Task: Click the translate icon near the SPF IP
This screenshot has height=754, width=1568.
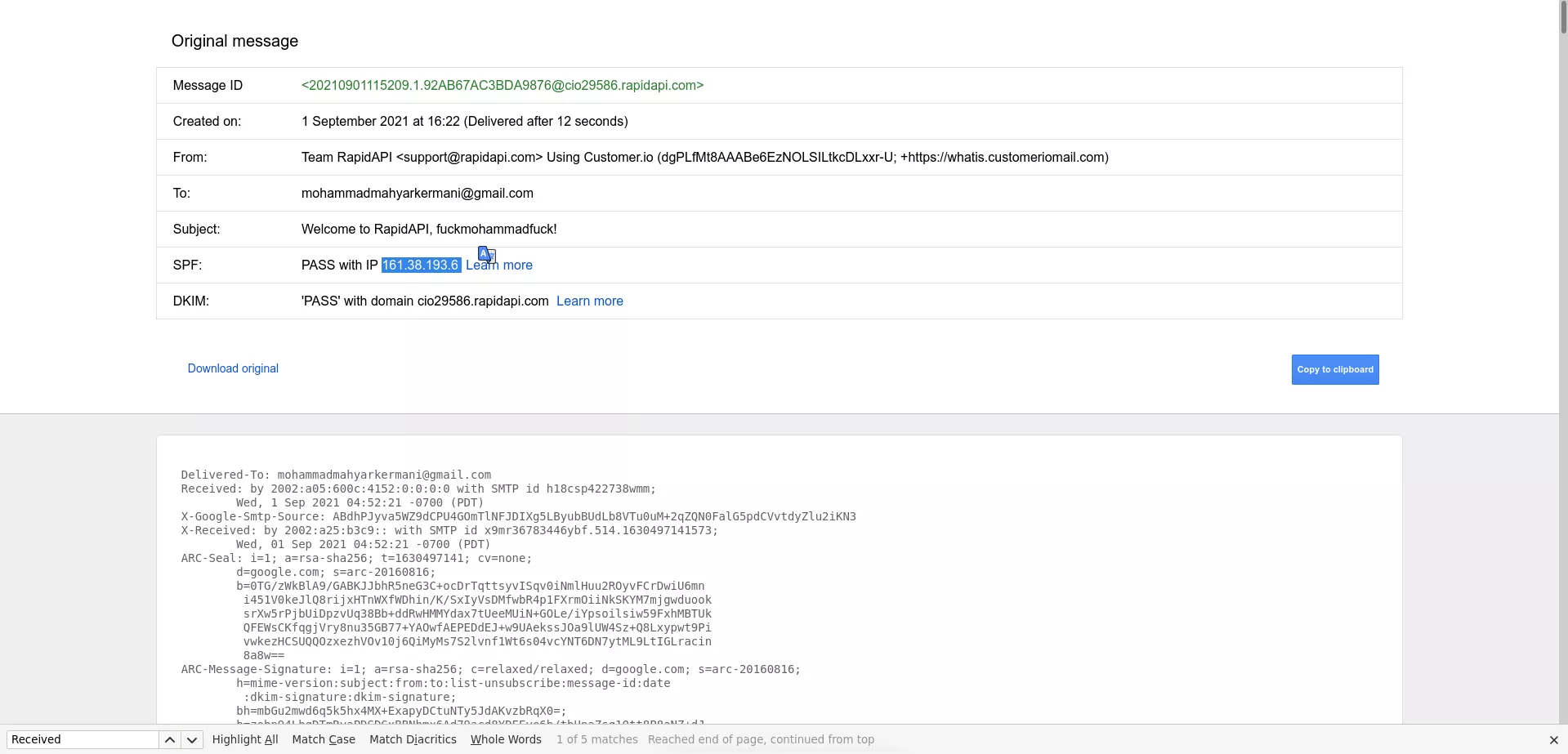Action: (x=486, y=255)
